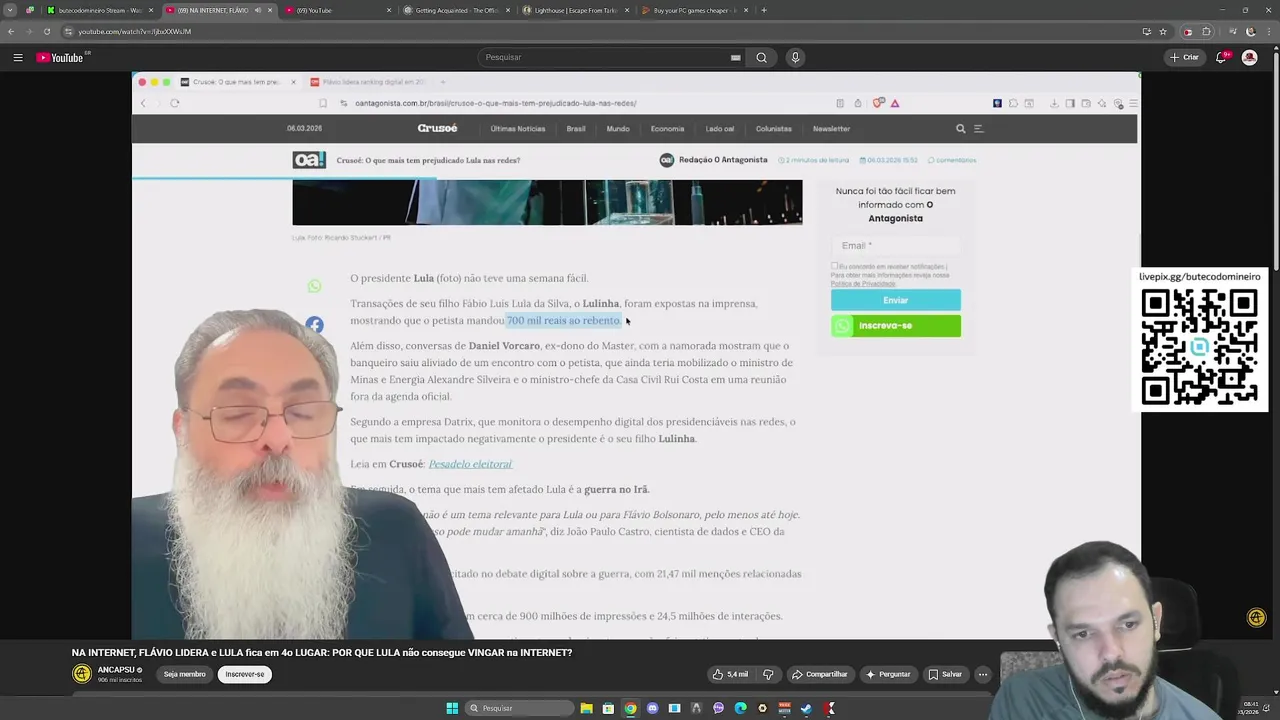Open the Colunistas section in Crusoé navigation

click(x=774, y=129)
